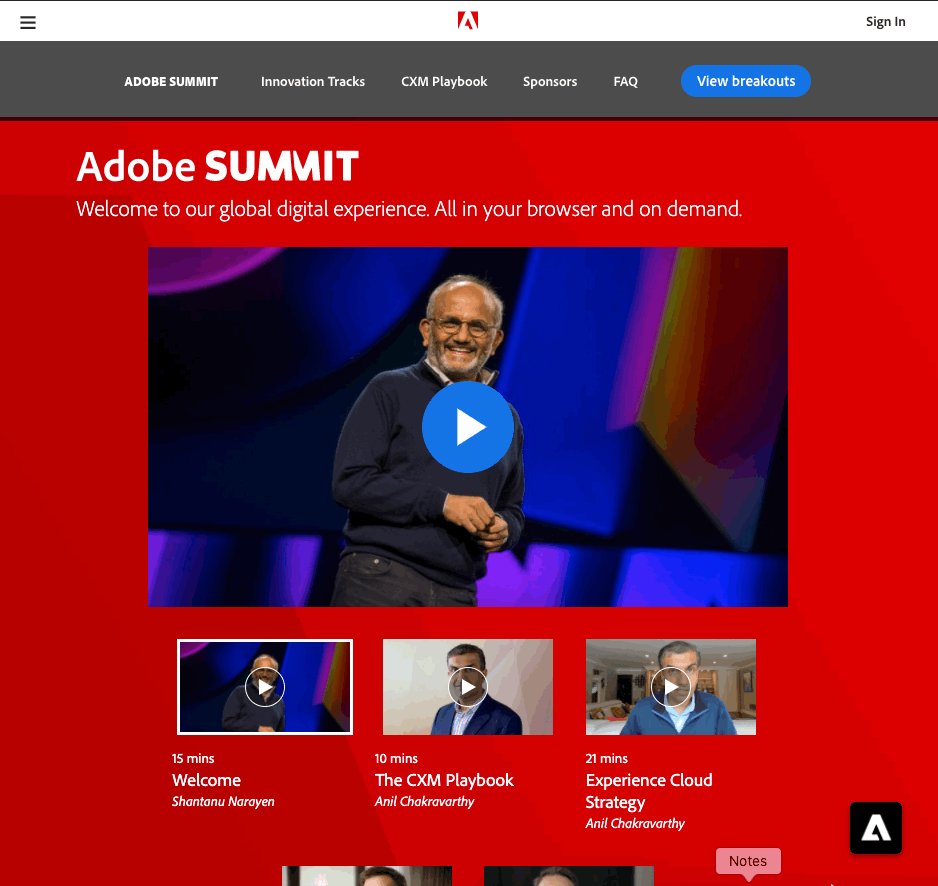Click the 10 mins duration label

[396, 759]
